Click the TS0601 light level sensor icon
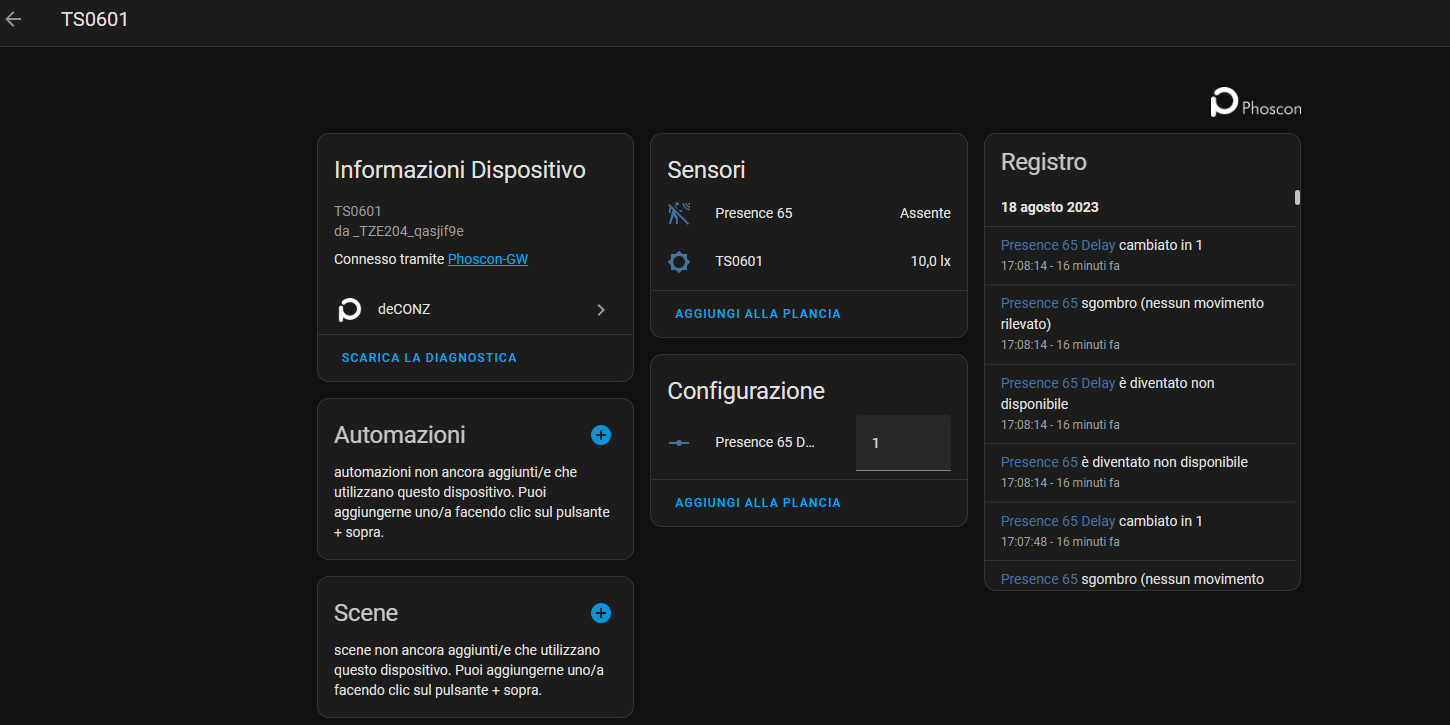 coord(679,261)
